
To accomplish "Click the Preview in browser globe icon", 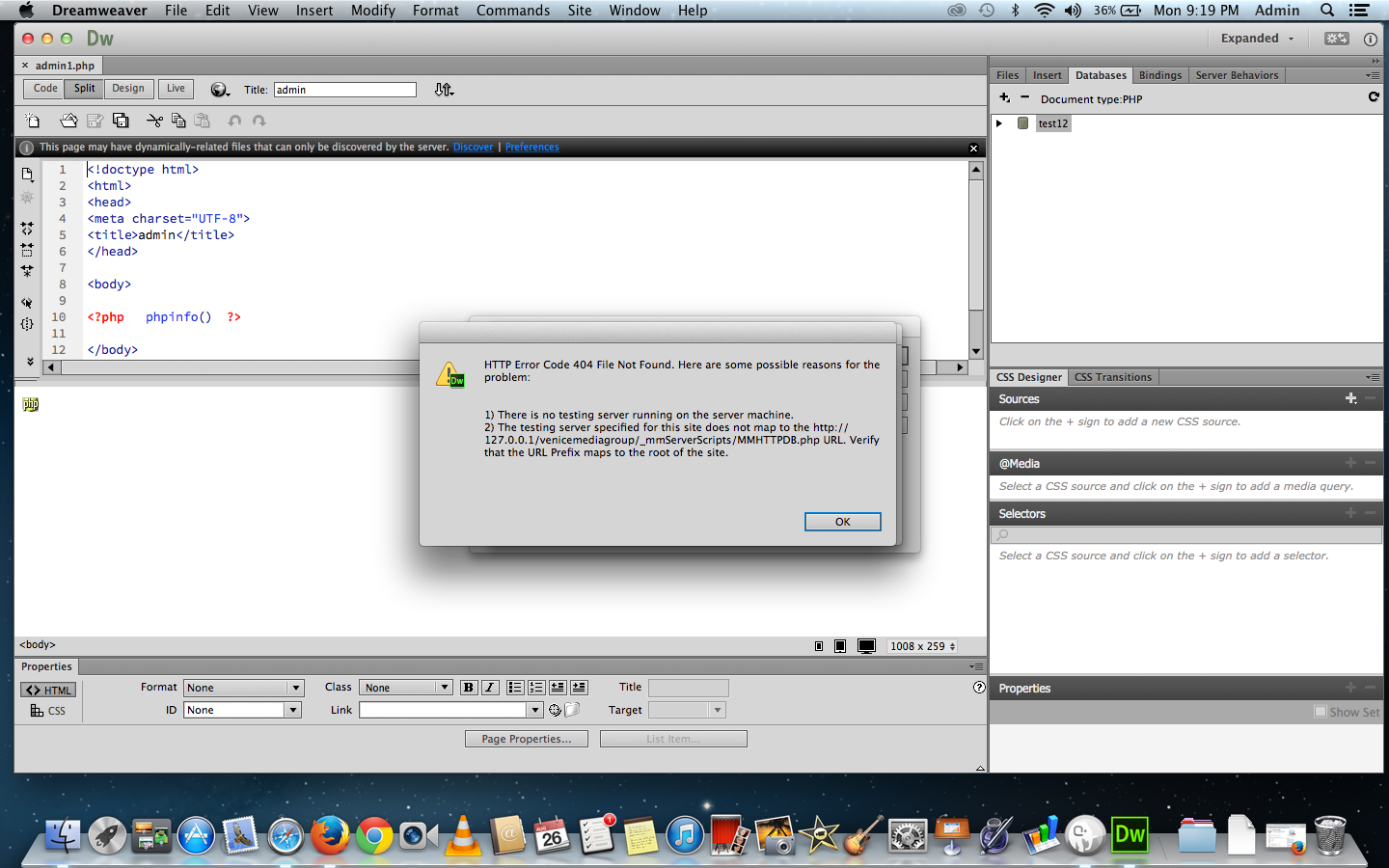I will coord(220,90).
